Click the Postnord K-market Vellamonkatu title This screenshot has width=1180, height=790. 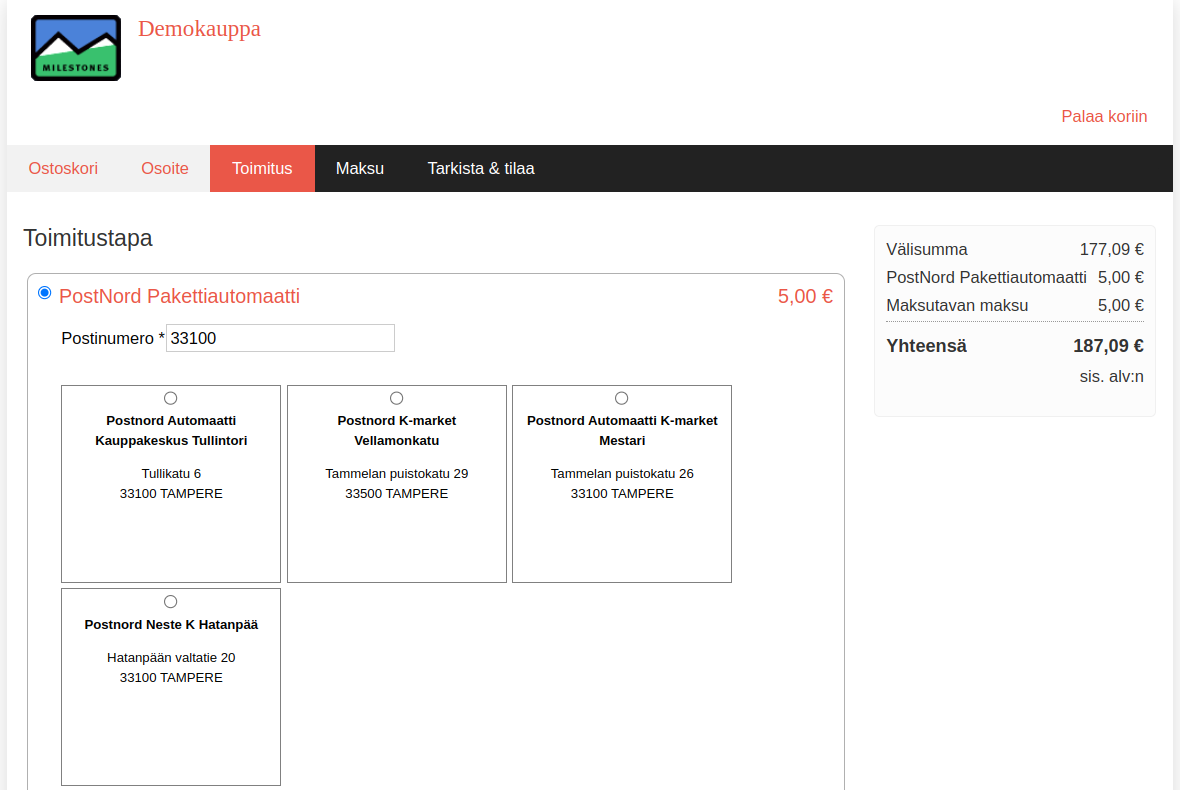point(397,430)
